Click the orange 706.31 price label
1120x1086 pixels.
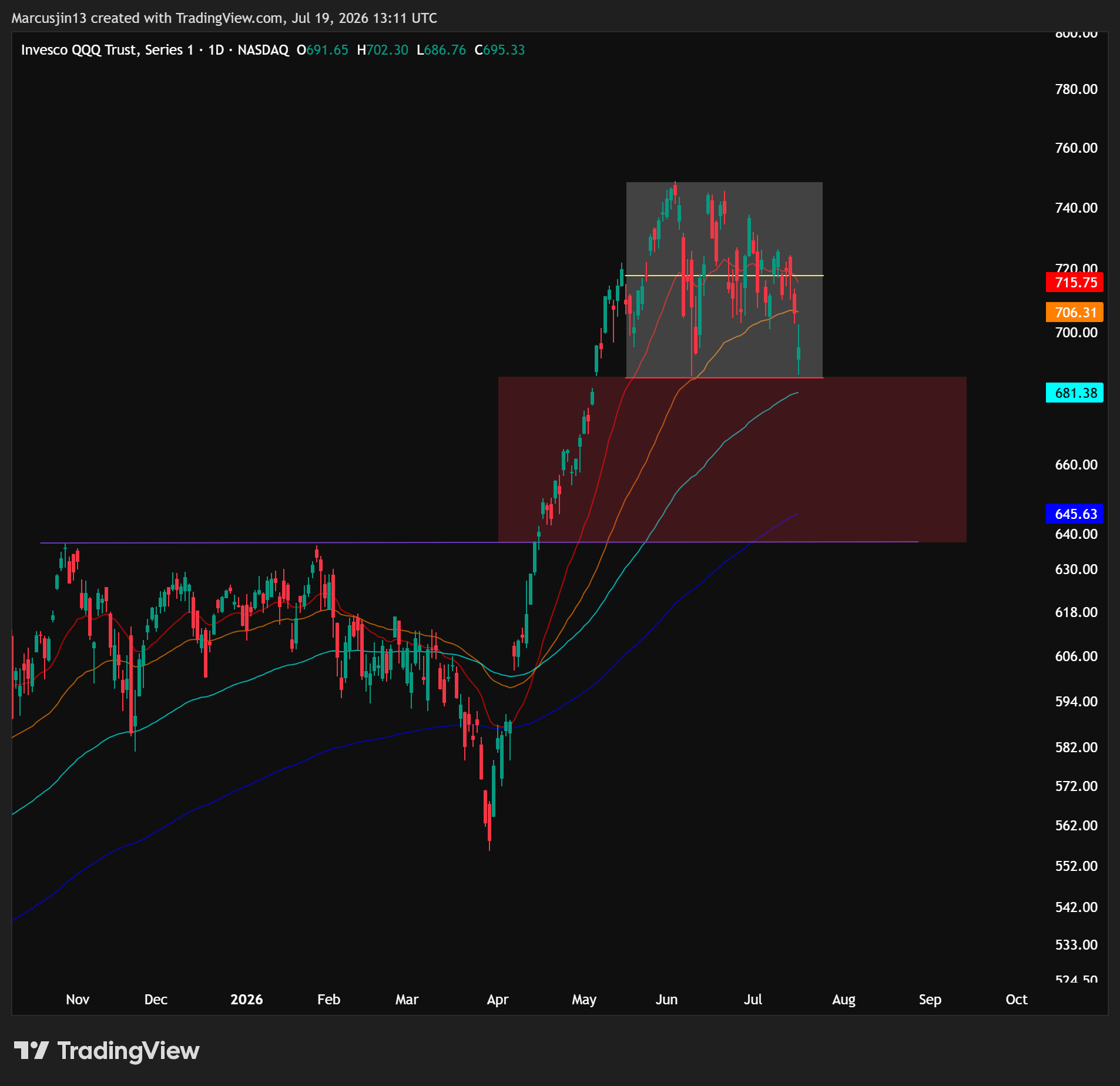coord(1075,313)
